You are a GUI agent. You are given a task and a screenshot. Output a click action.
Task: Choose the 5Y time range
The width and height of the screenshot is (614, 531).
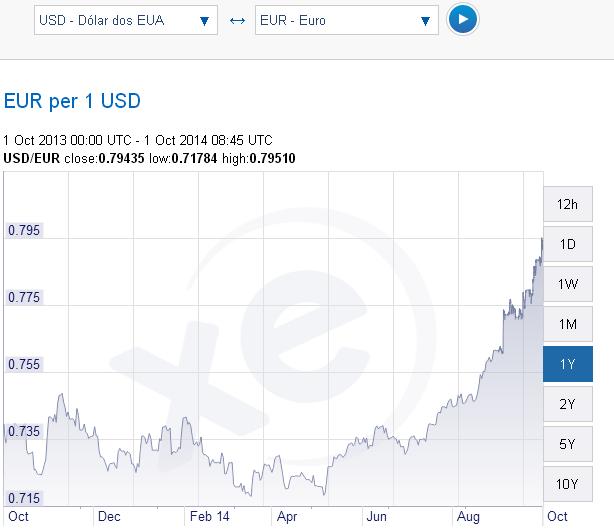pos(567,444)
